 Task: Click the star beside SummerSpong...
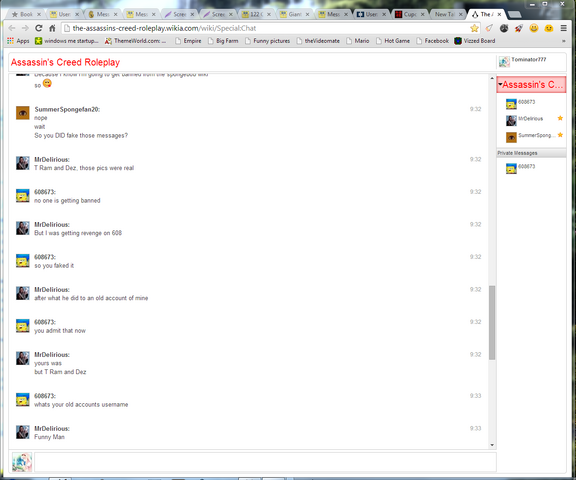tap(560, 135)
